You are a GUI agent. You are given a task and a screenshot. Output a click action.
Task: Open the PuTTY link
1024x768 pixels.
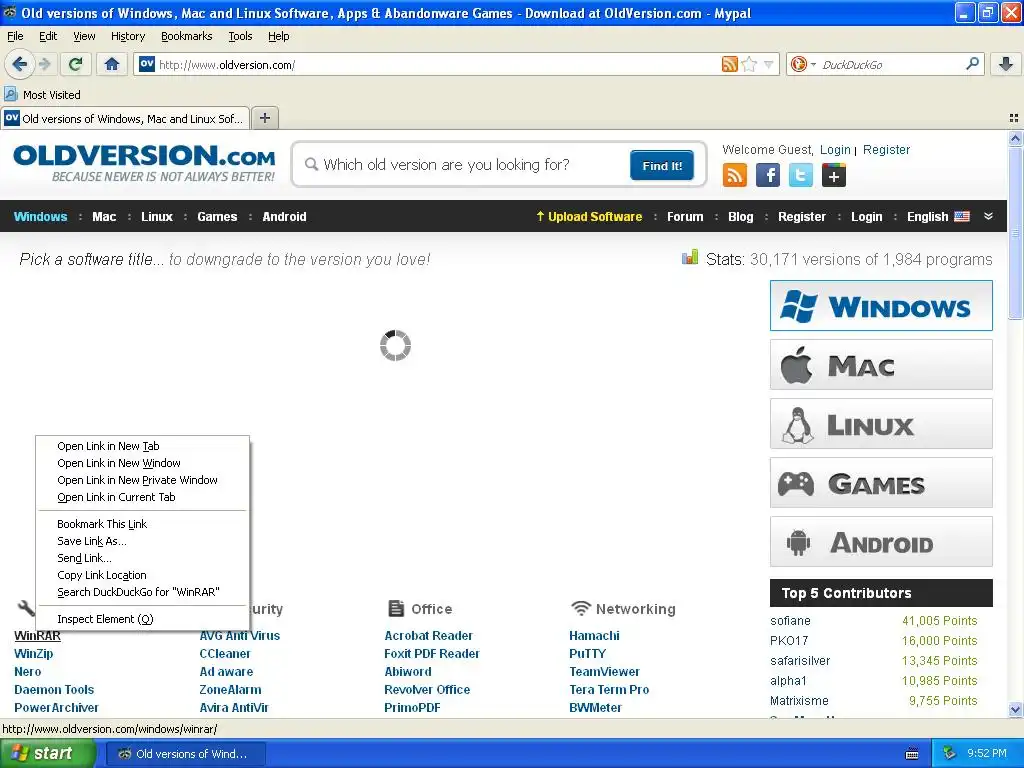tap(587, 653)
